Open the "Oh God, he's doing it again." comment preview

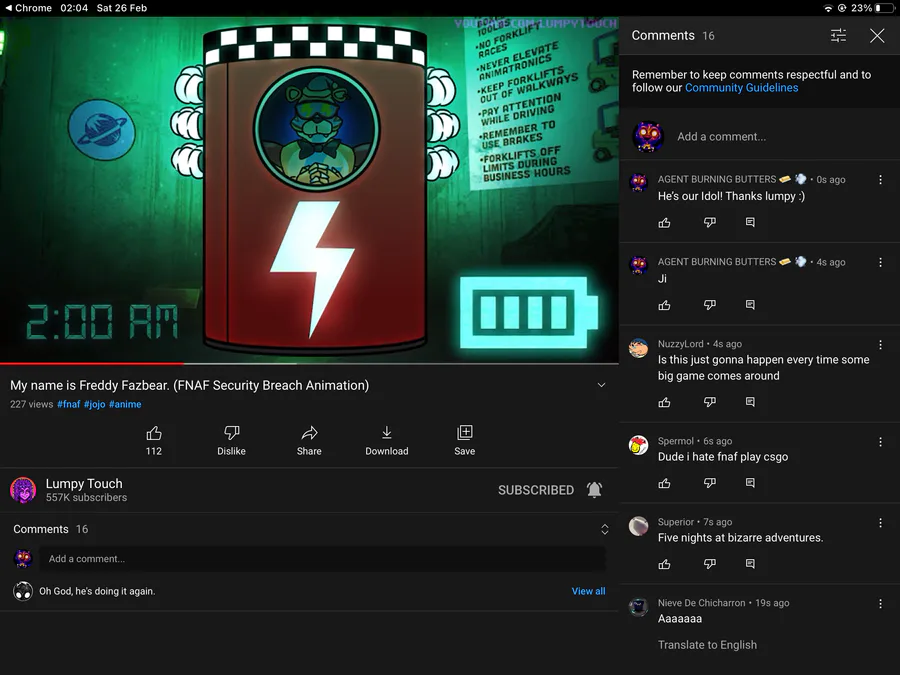pos(97,591)
